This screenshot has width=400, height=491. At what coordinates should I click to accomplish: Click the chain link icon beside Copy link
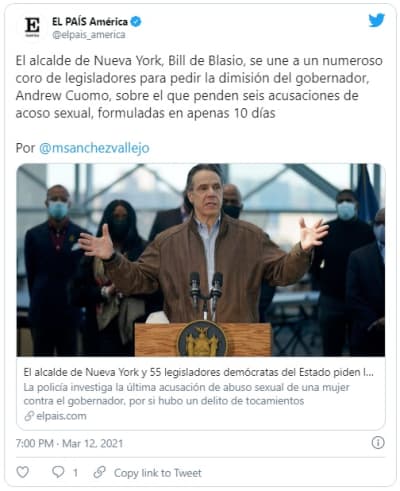(99, 472)
